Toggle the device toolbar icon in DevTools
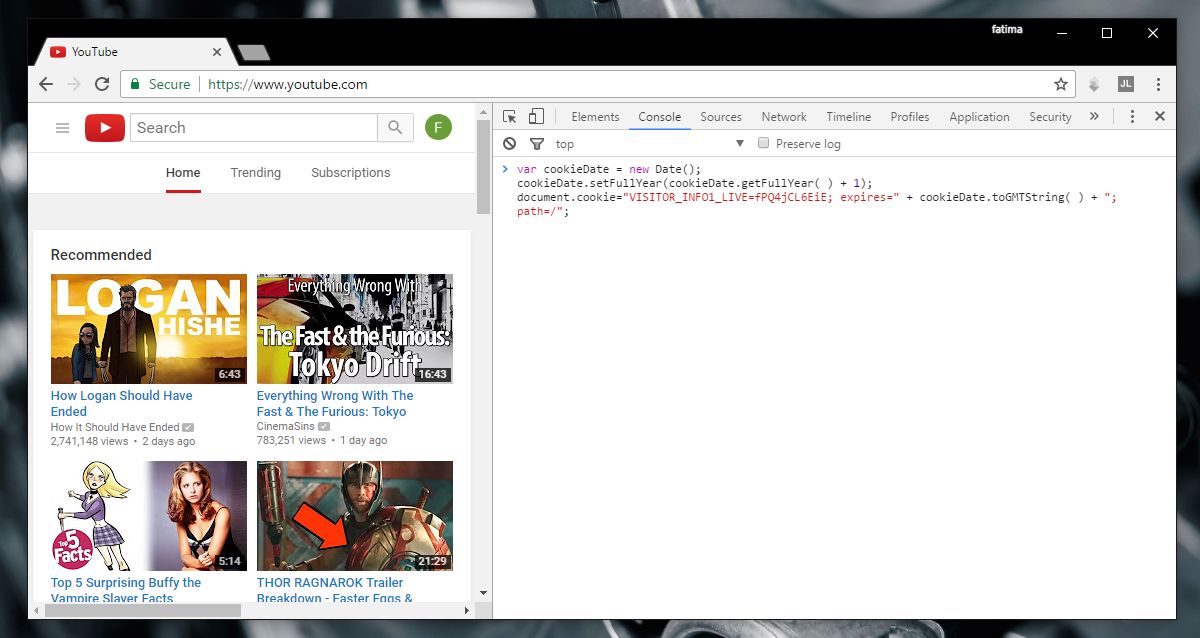Image resolution: width=1200 pixels, height=638 pixels. coord(536,117)
